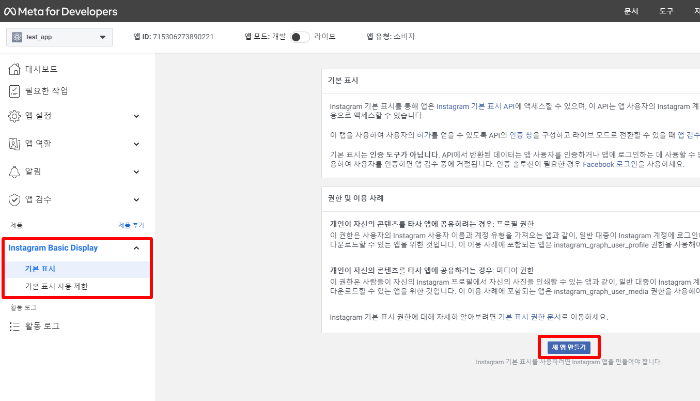Click the 알림 bell icon
This screenshot has height=401, width=700.
(x=14, y=172)
